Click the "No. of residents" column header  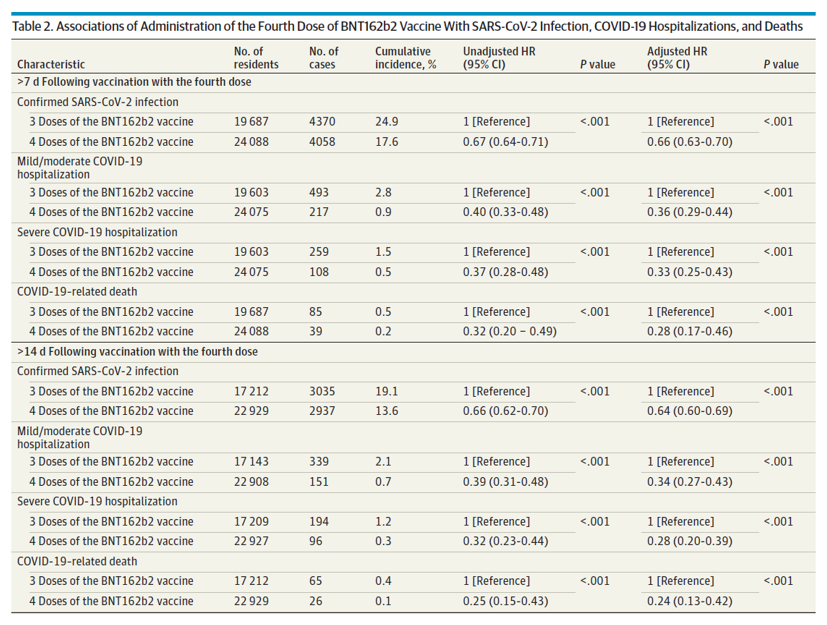pos(256,58)
